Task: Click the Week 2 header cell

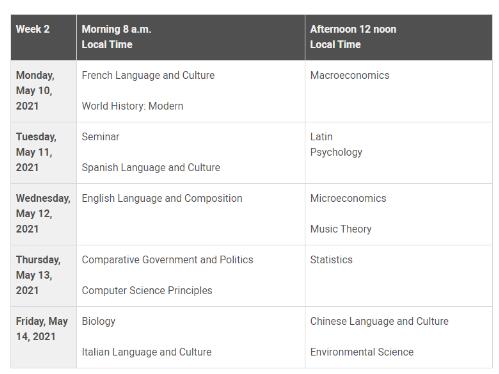Action: (43, 37)
